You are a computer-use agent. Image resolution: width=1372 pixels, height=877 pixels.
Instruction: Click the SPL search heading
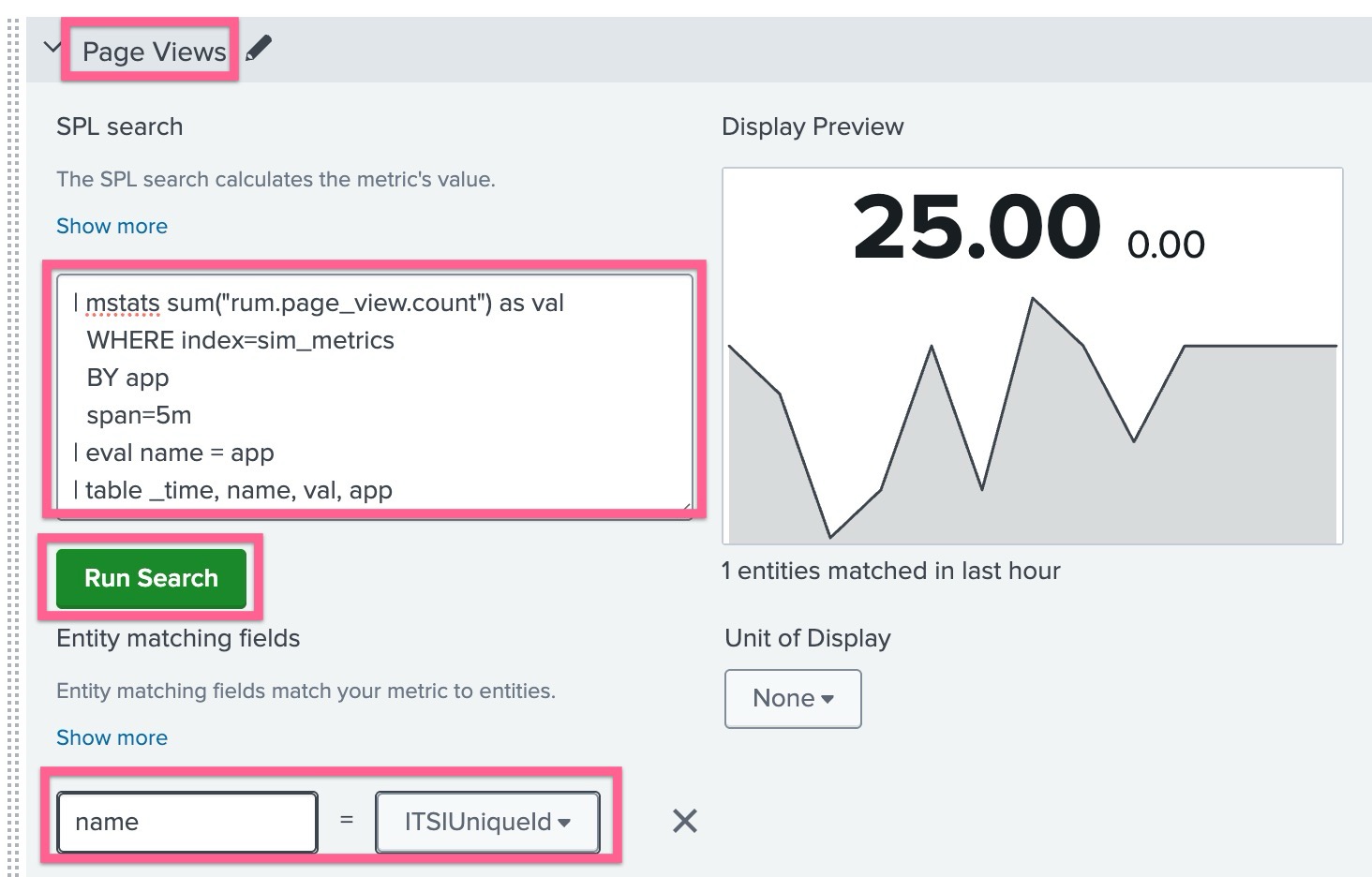(x=119, y=126)
